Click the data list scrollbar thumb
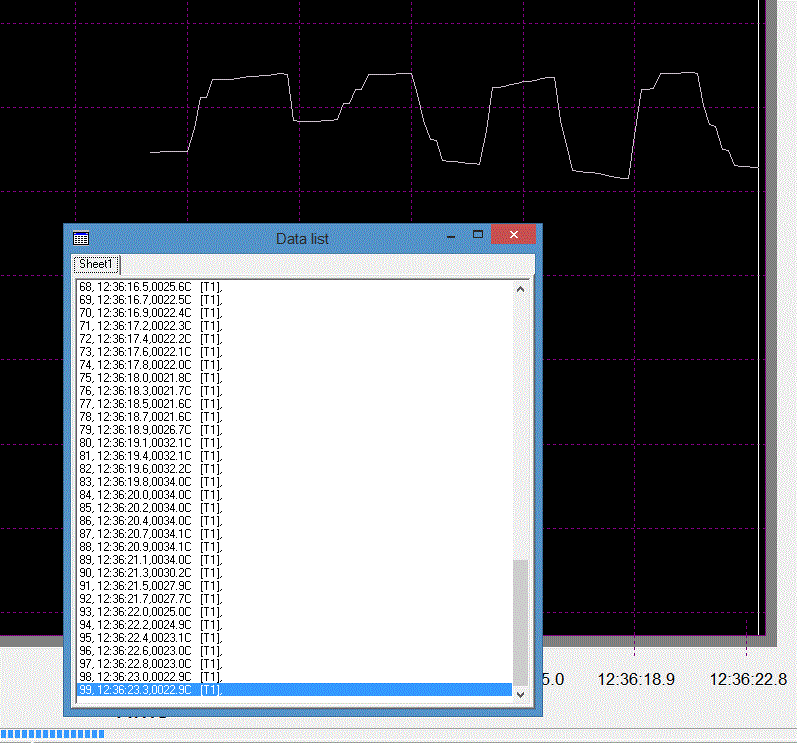Image resolution: width=797 pixels, height=743 pixels. 520,623
